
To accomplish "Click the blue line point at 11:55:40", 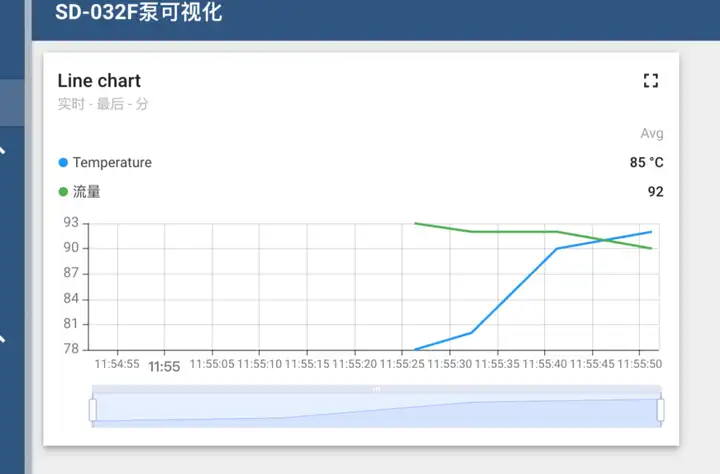I will (556, 249).
